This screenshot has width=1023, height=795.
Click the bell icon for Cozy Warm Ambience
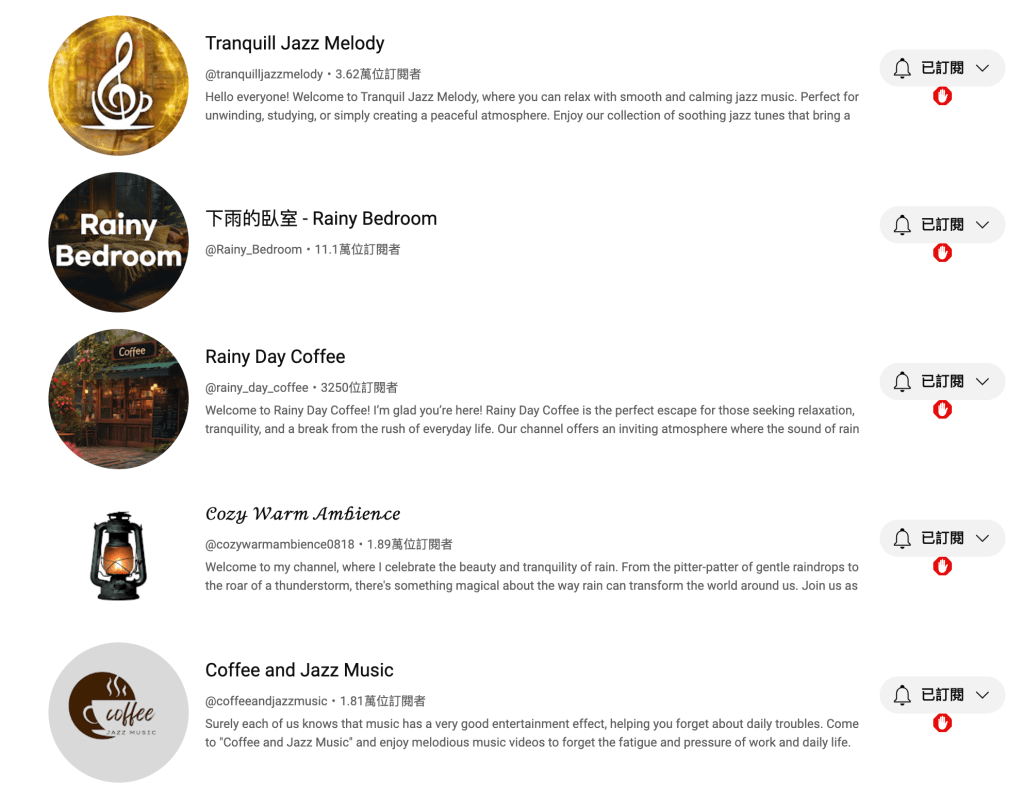click(902, 538)
